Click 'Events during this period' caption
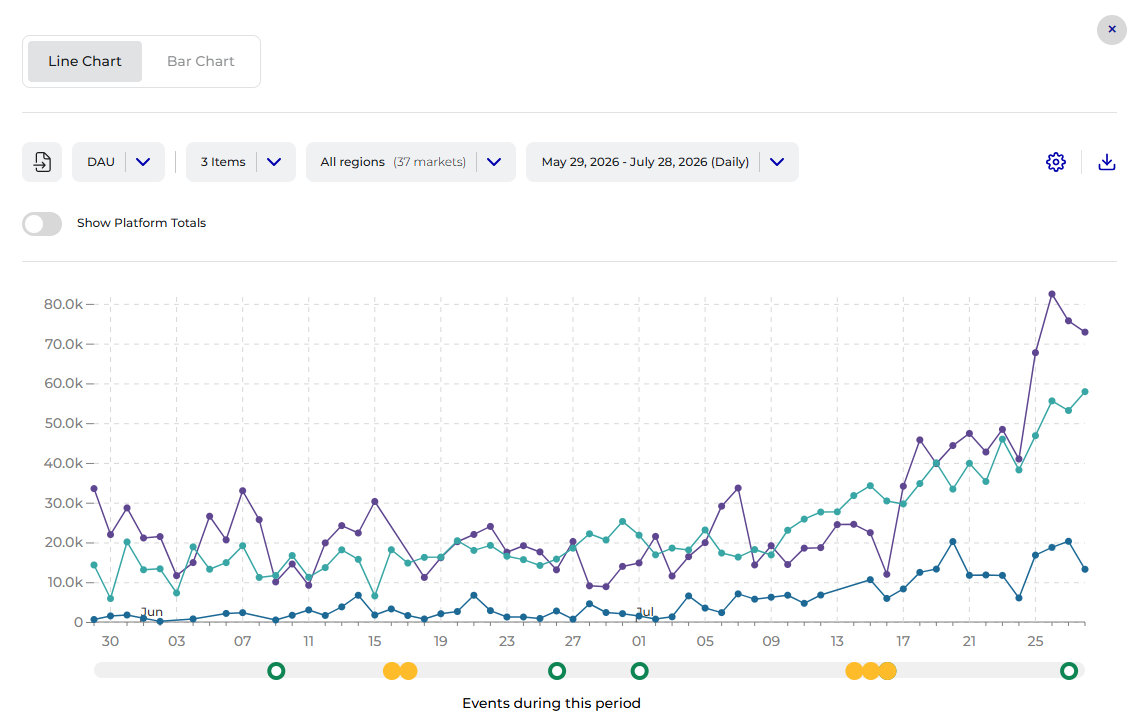This screenshot has width=1128, height=723. coord(551,703)
